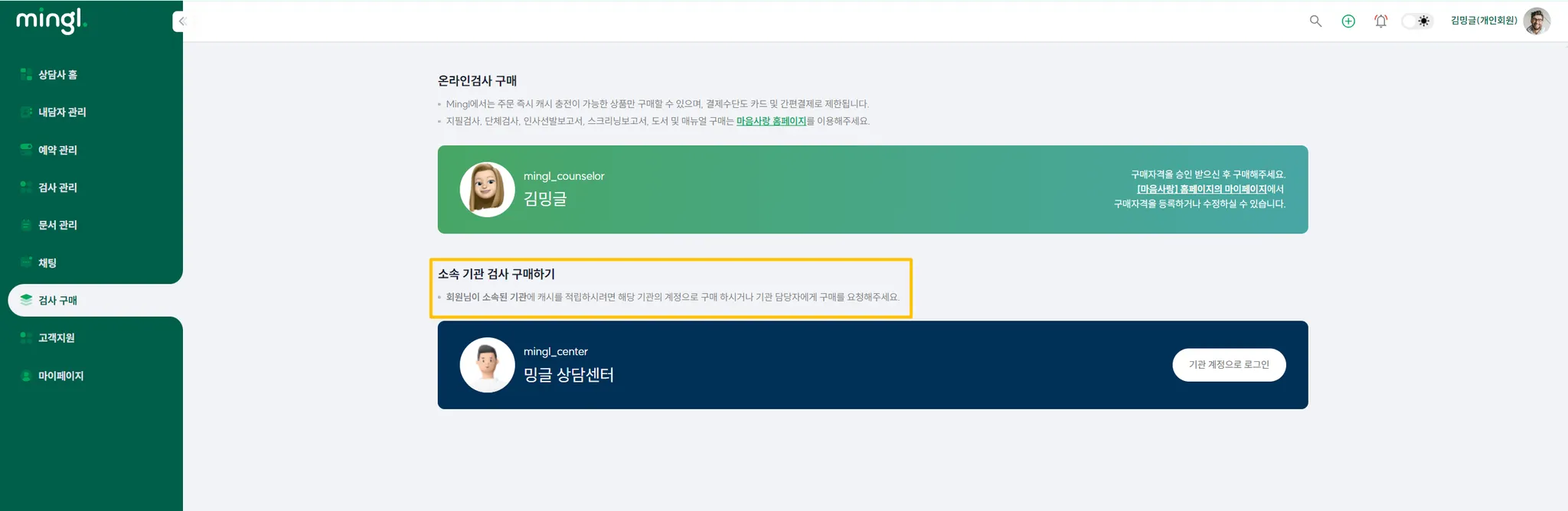This screenshot has height=511, width=1568.
Task: Select the mingl_counselor username text
Action: [x=563, y=176]
